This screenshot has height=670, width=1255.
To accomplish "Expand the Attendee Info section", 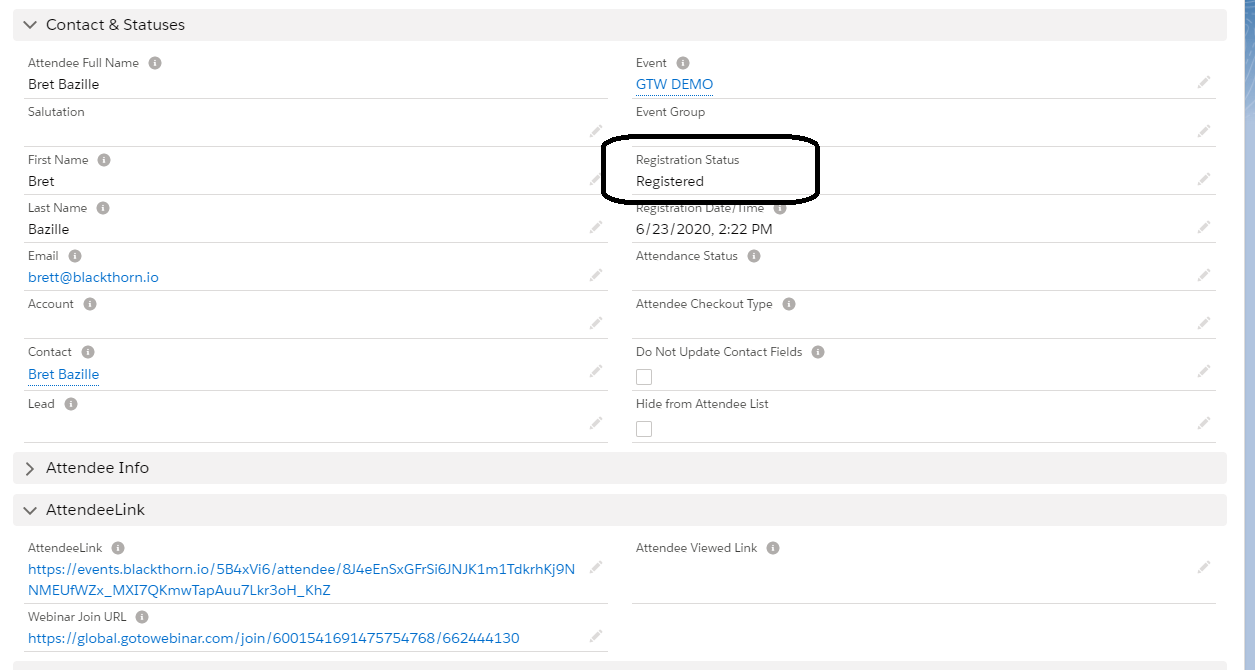I will pos(30,468).
